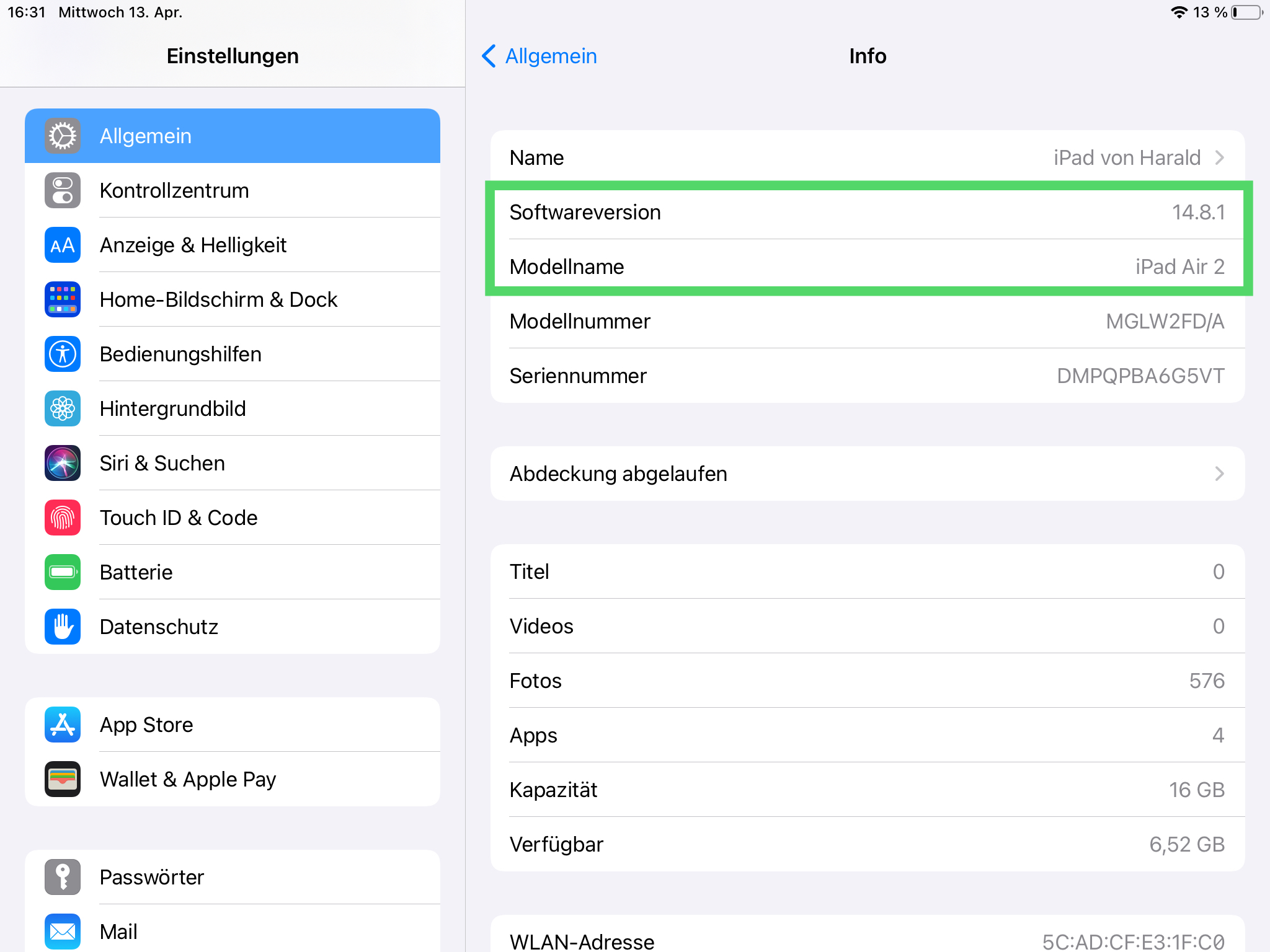Image resolution: width=1270 pixels, height=952 pixels.
Task: Tap the App Store icon
Action: [63, 725]
